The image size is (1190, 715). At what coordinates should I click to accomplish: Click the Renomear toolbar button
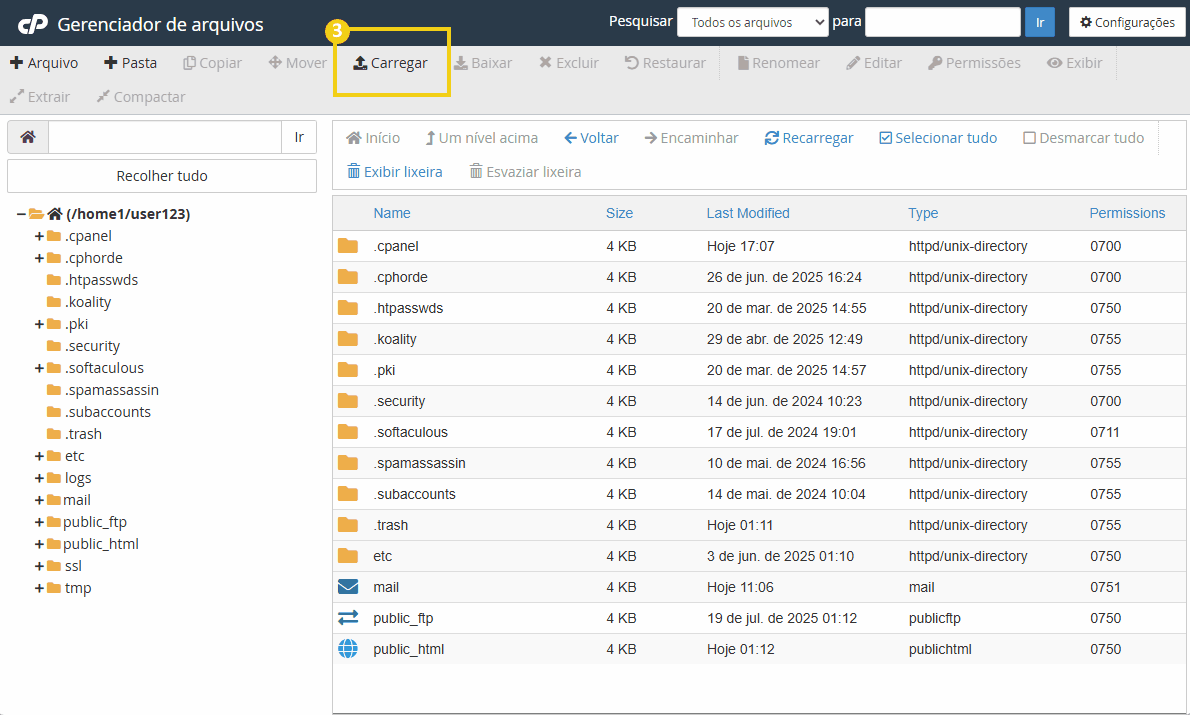click(x=779, y=63)
